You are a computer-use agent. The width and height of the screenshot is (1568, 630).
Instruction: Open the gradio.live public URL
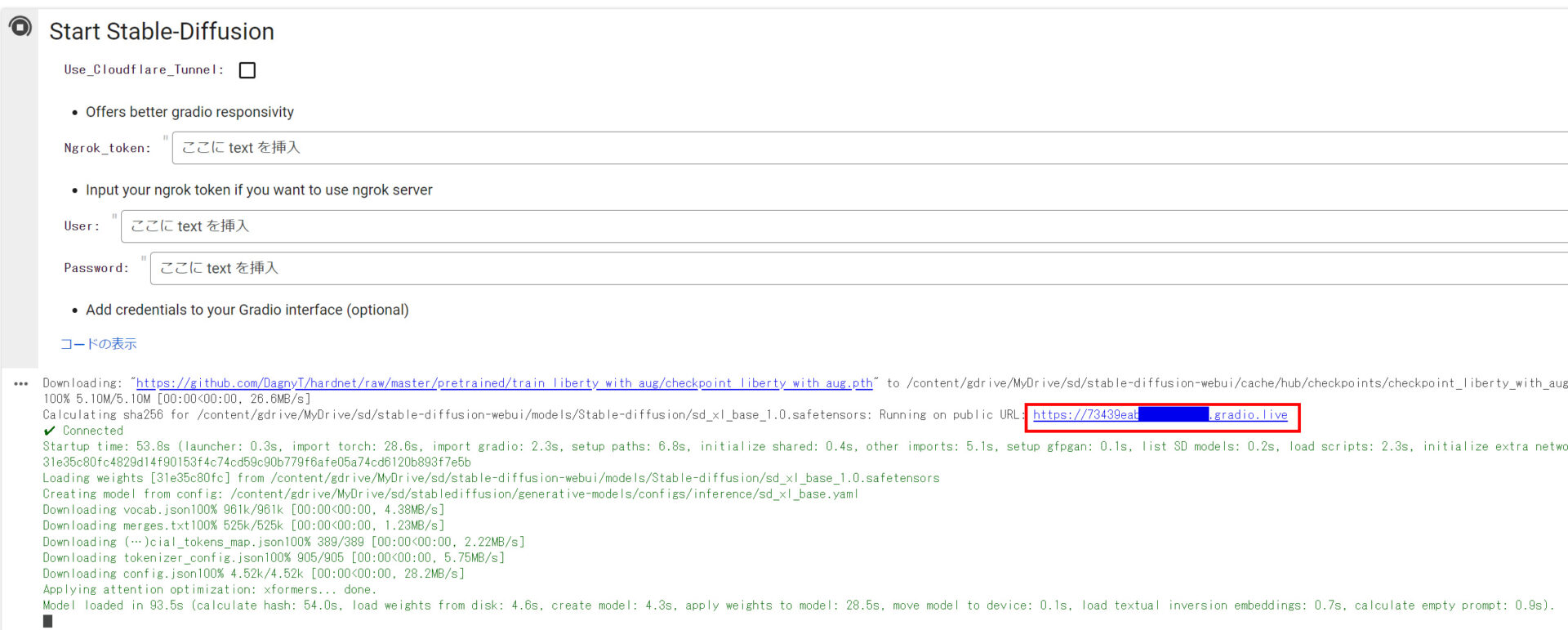(1160, 415)
